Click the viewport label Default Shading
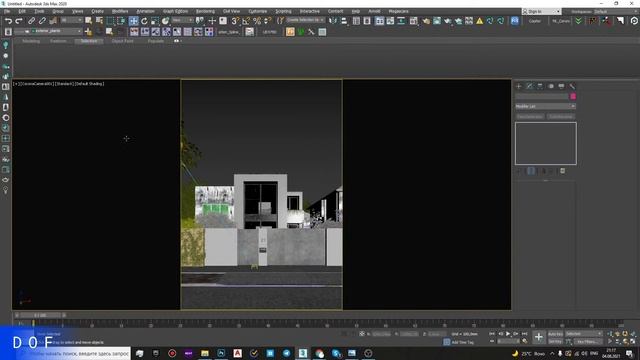The image size is (640, 360). pyautogui.click(x=90, y=84)
